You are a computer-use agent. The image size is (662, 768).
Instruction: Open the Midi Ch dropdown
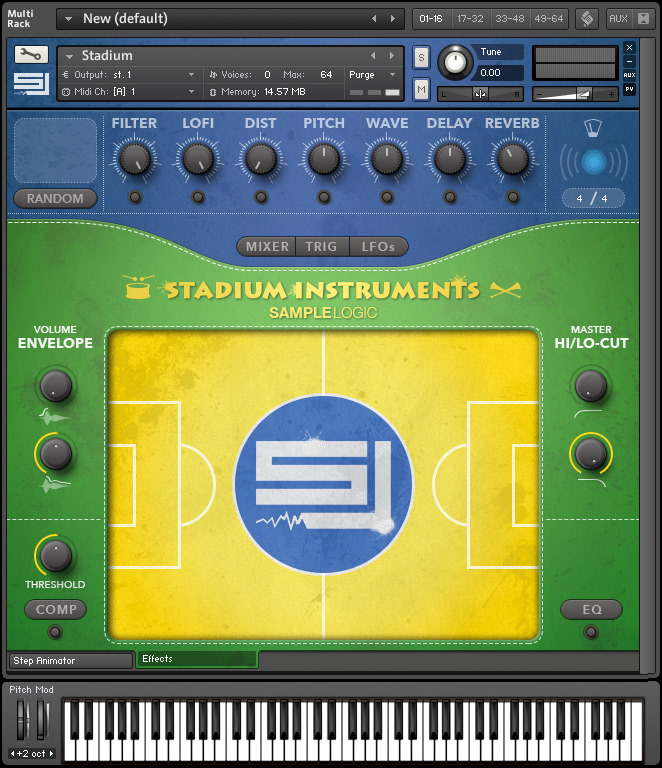[x=191, y=92]
